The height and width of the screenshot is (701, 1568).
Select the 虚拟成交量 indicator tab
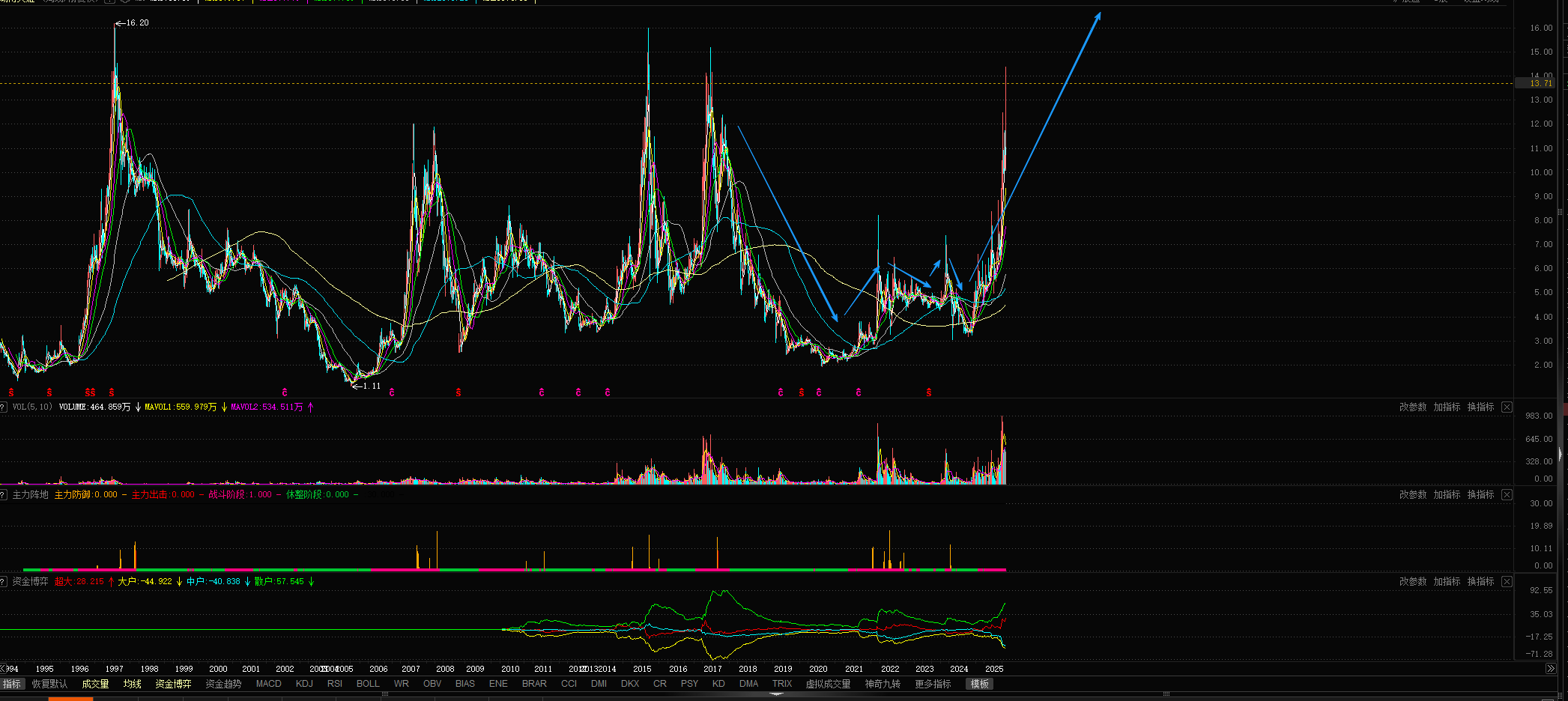828,684
